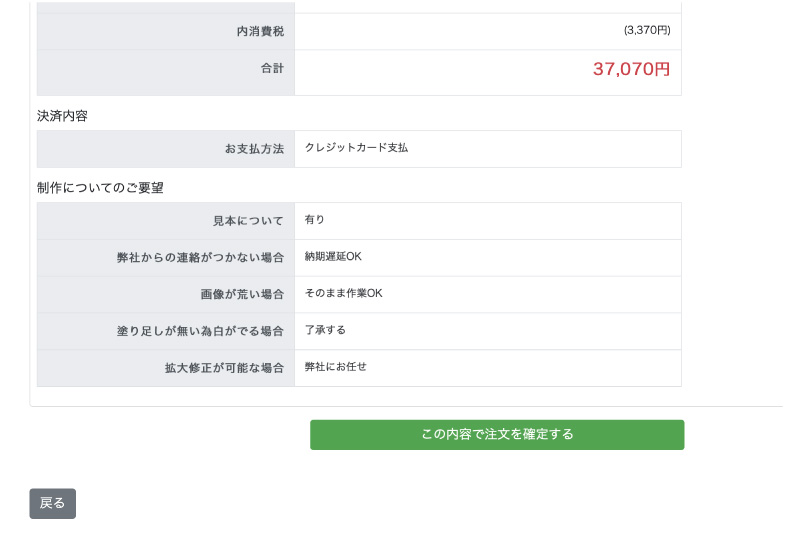Click the green この内容で注文を確定する button
800x540 pixels.
click(x=497, y=435)
